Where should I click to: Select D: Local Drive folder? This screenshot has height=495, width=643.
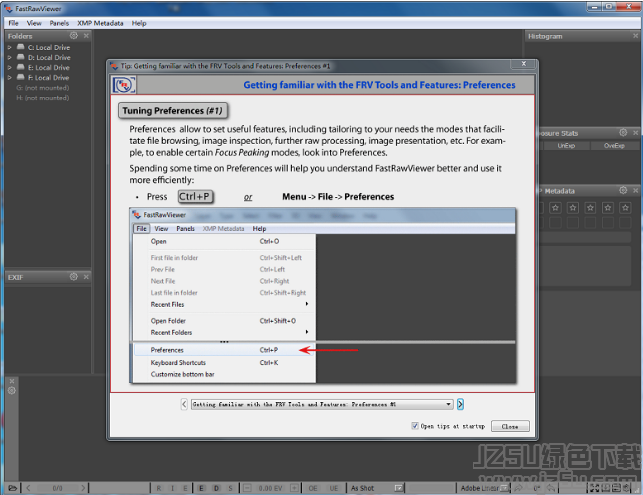pyautogui.click(x=49, y=57)
